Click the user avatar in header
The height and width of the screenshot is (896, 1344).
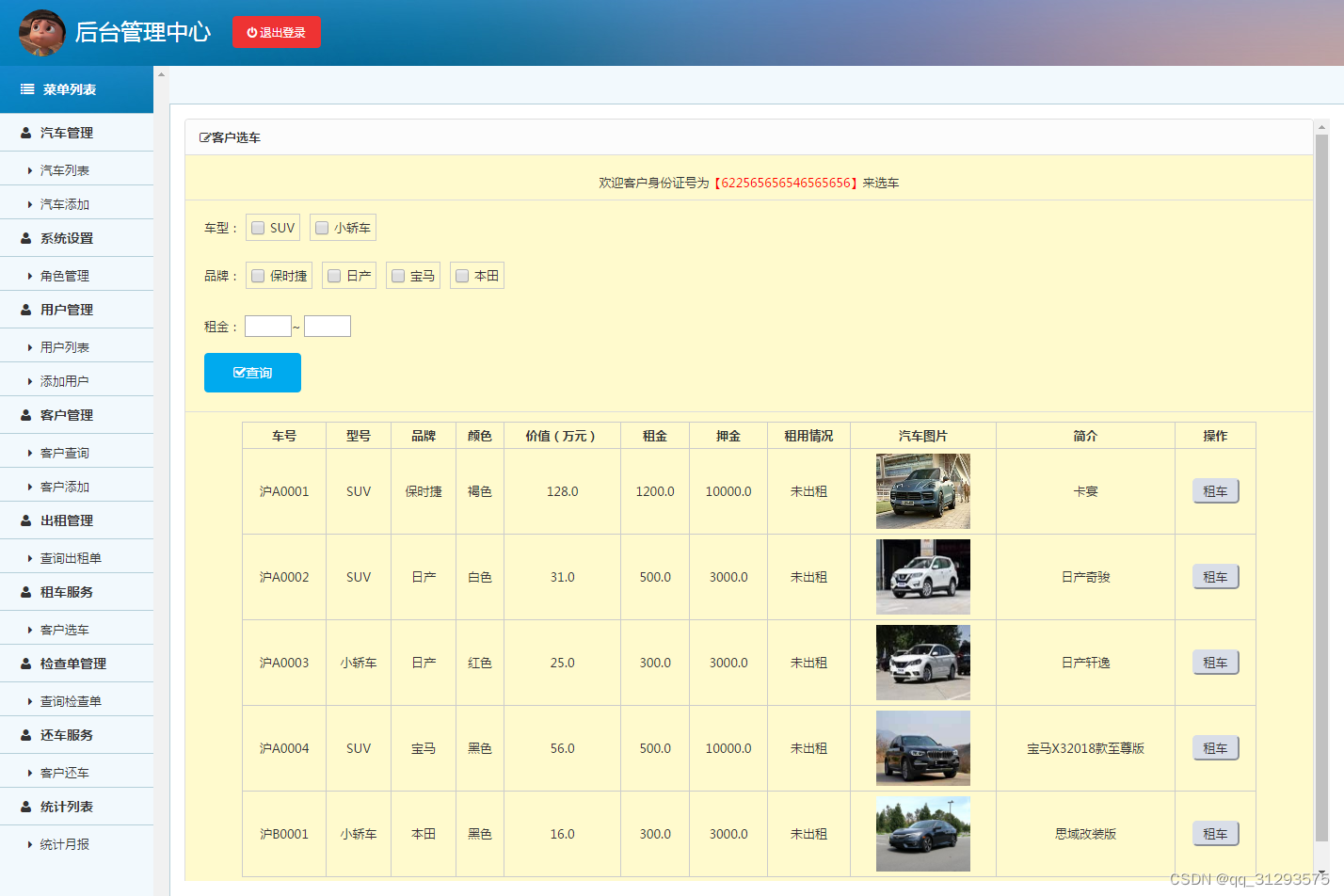tap(42, 32)
